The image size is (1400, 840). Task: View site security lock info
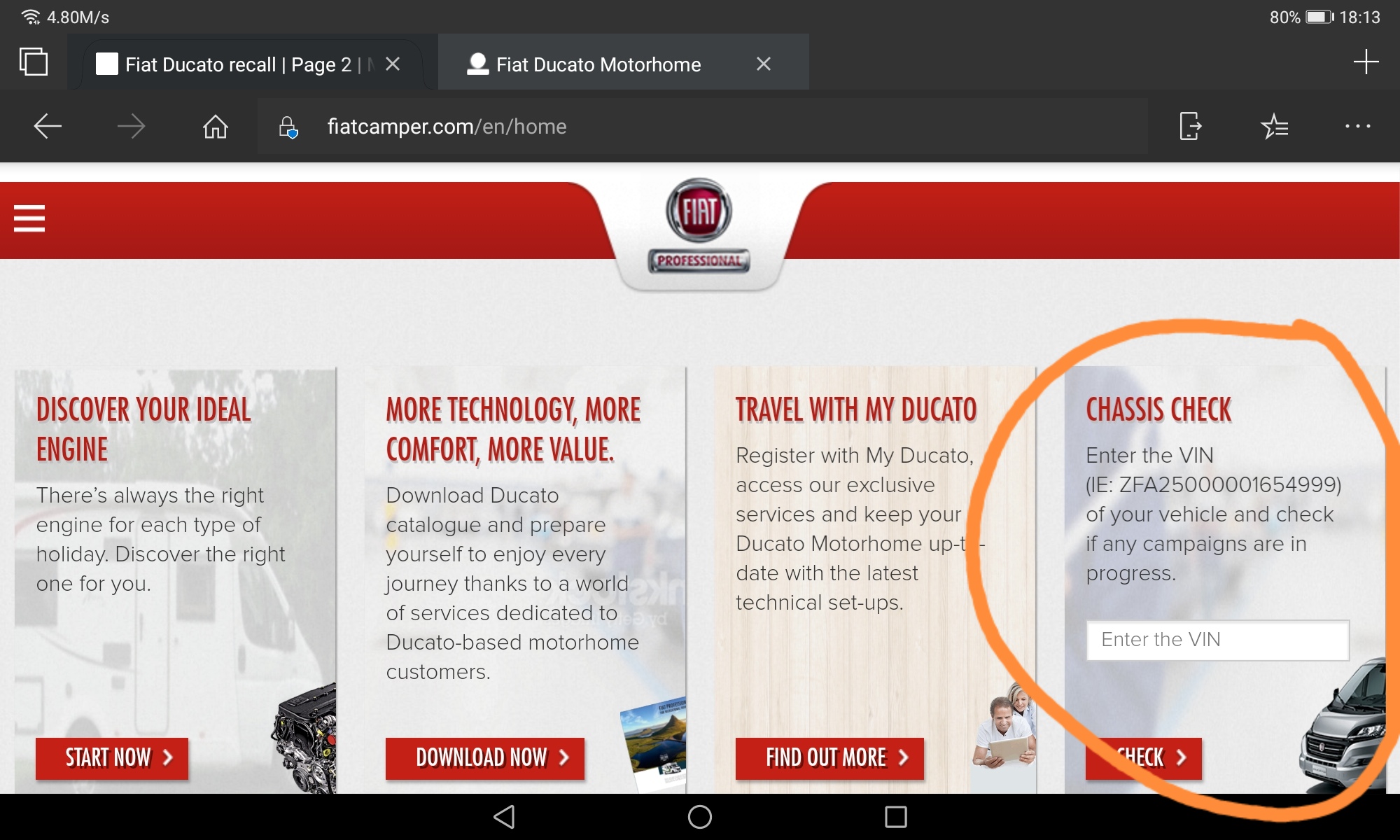(x=288, y=127)
